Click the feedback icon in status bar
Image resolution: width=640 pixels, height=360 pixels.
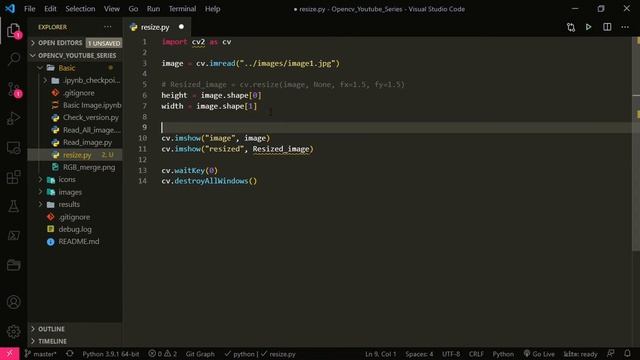(x=611, y=353)
